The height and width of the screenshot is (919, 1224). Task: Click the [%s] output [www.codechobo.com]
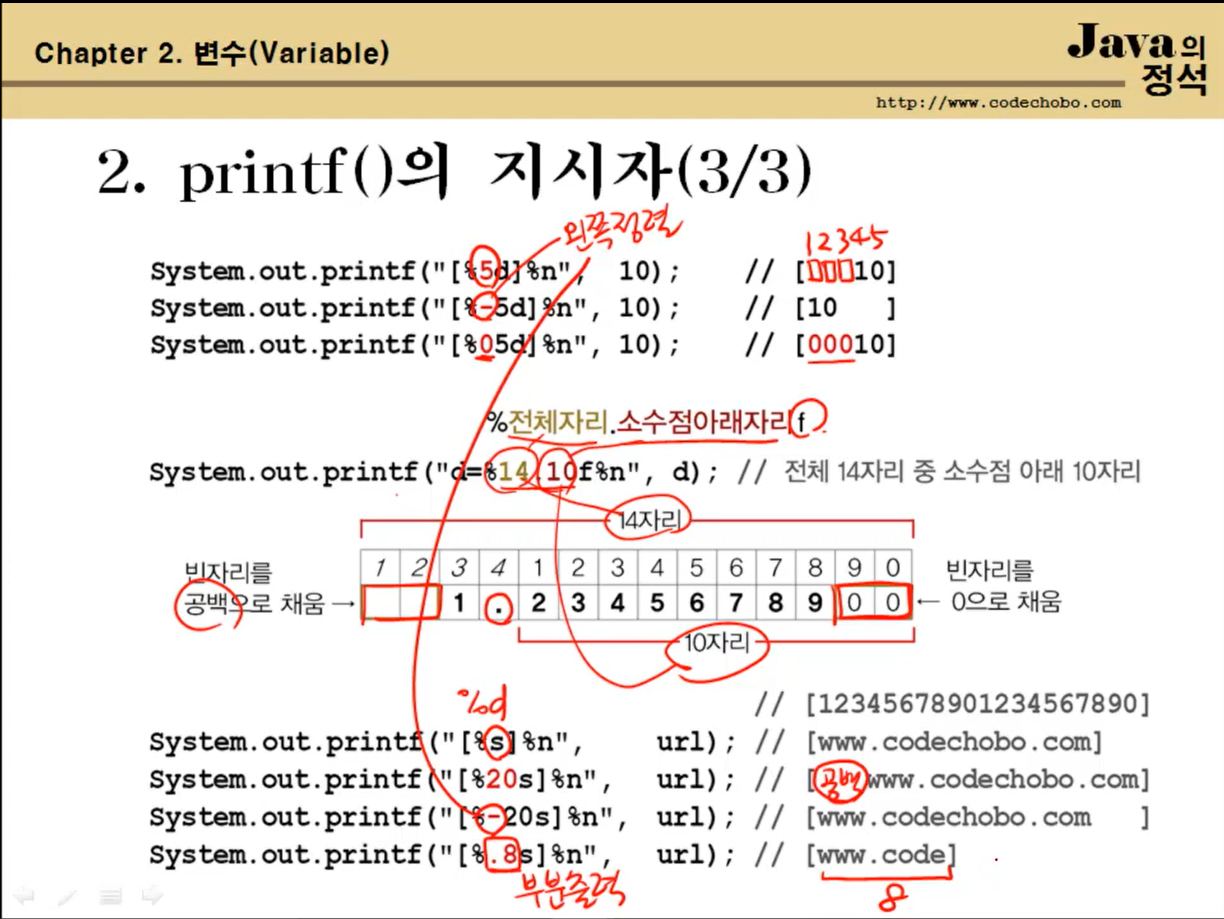(953, 742)
